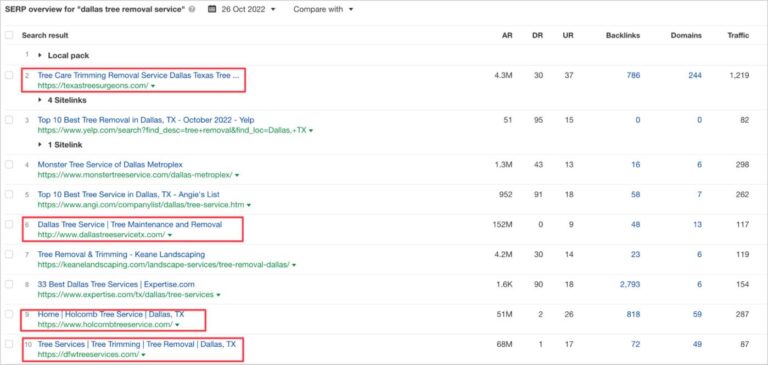Click the 13 domains count for dallastreeservicetx
768x365 pixels.
point(697,224)
